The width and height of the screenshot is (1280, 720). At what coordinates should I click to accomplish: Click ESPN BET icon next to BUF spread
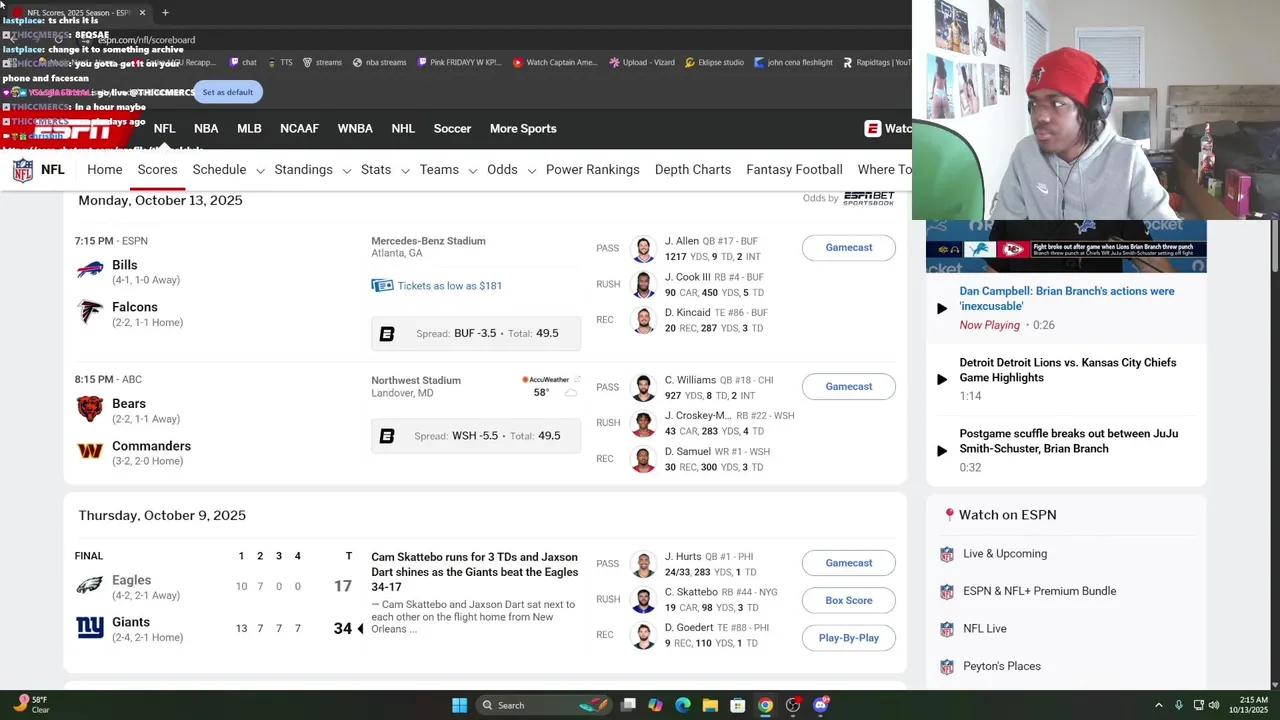(387, 334)
